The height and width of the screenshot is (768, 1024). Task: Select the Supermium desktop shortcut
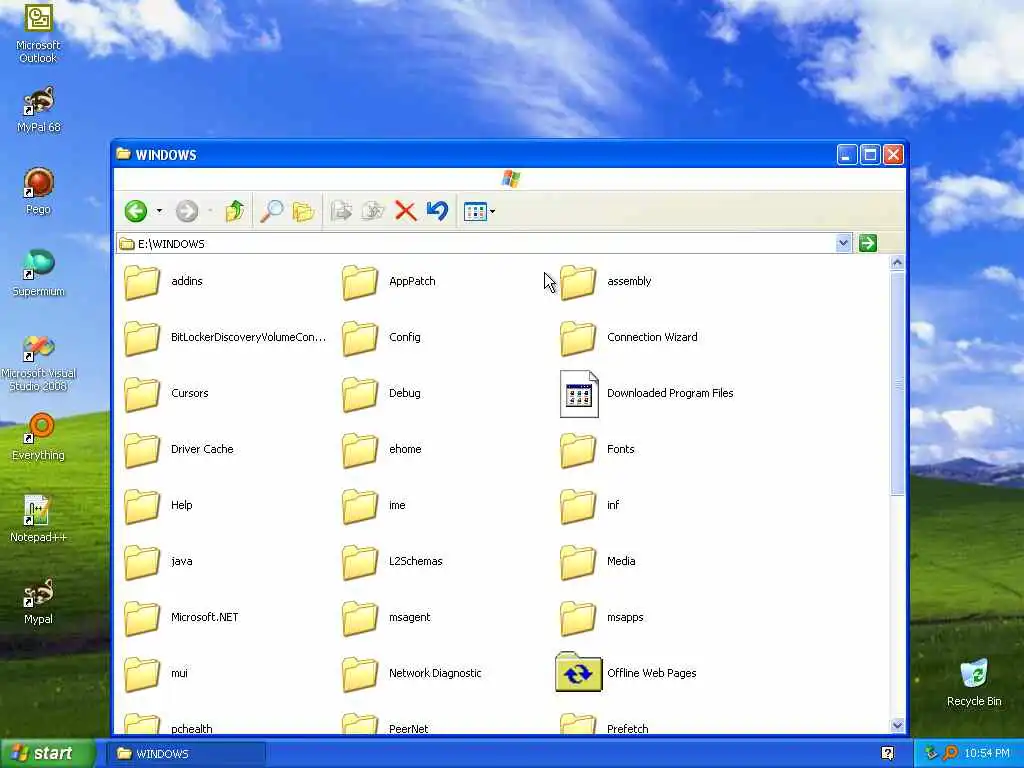[38, 274]
